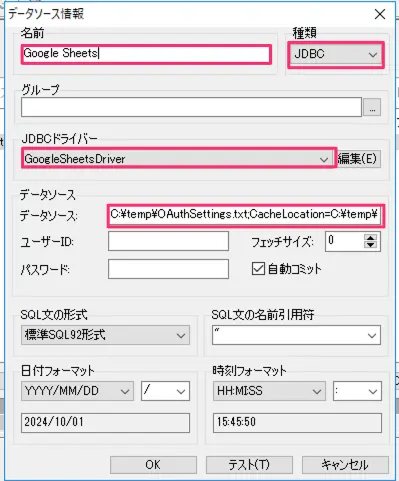Click the date preview field 2024/10/01

click(x=105, y=423)
